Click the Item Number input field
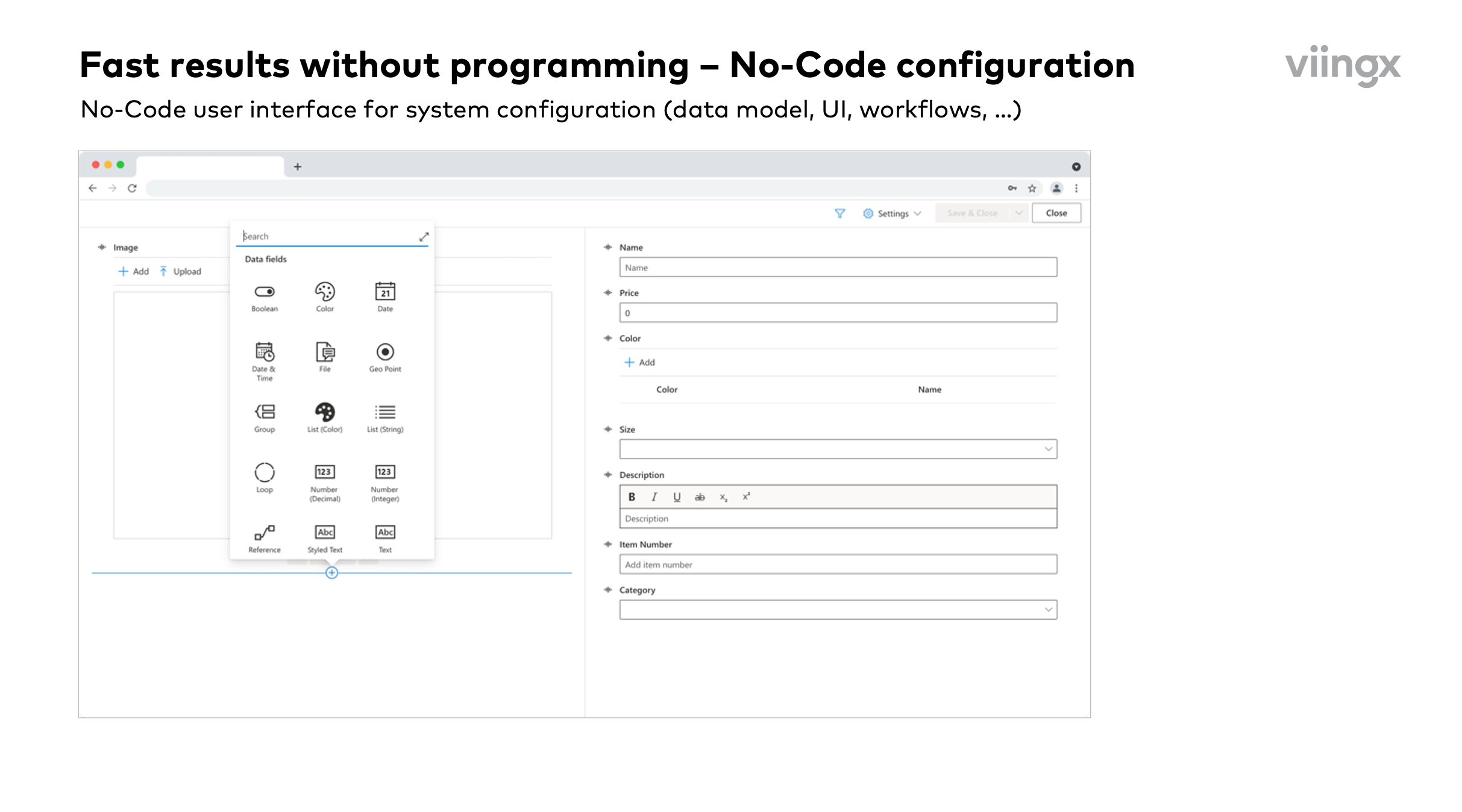Image resolution: width=1462 pixels, height=812 pixels. click(838, 564)
